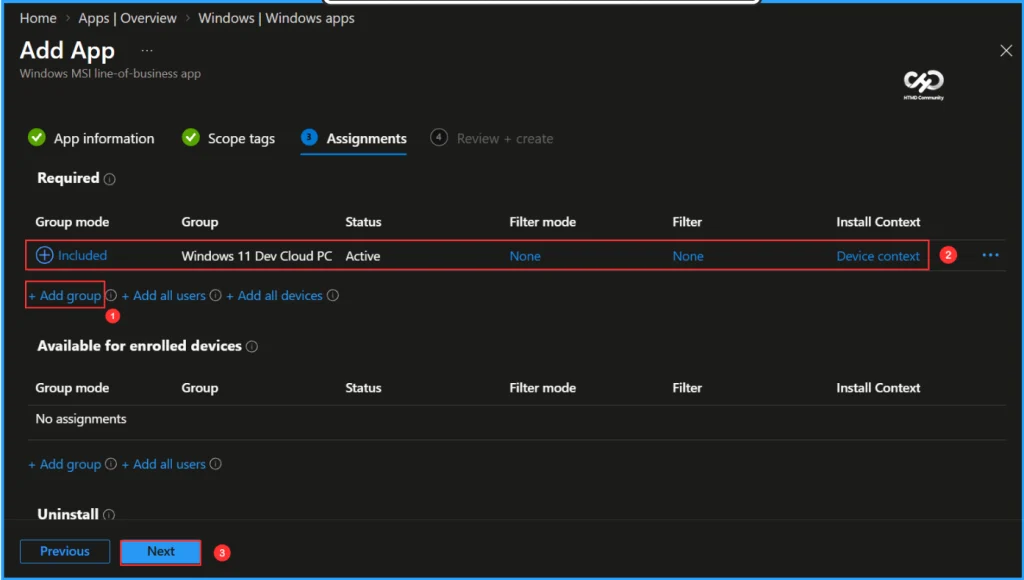Click Filter mode header in Available table
The width and height of the screenshot is (1024, 580).
(x=542, y=388)
